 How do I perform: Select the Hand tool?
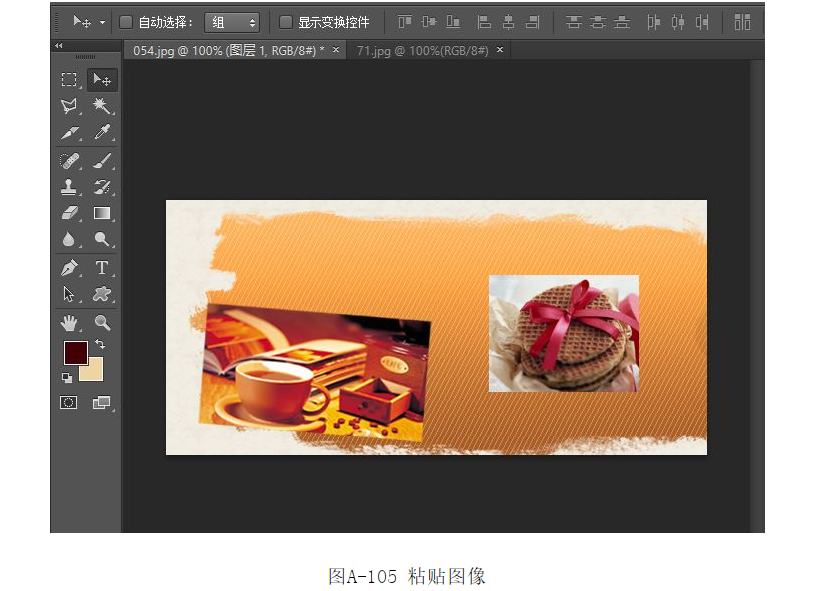[x=69, y=322]
